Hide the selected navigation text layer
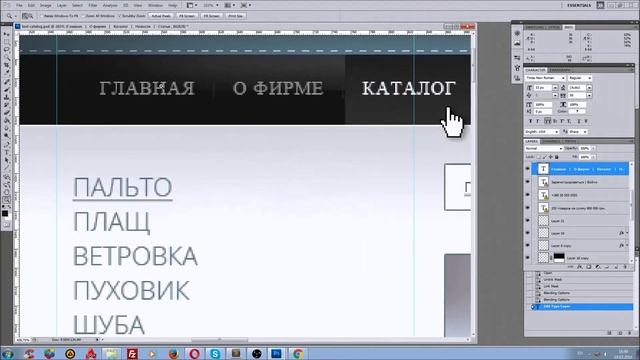Image resolution: width=640 pixels, height=360 pixels. [527, 169]
